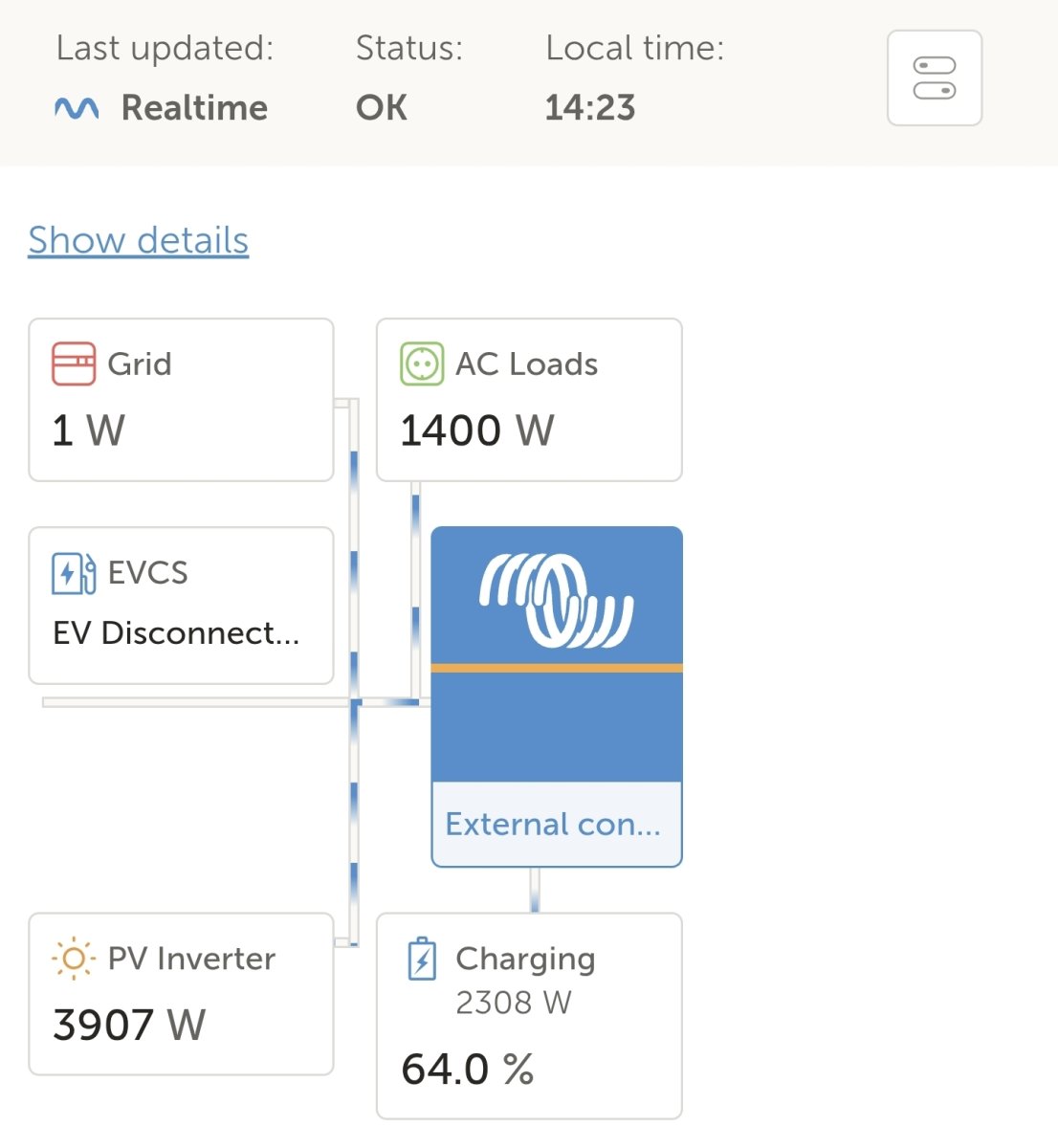Click the battery charging icon
1058x1148 pixels.
point(422,959)
